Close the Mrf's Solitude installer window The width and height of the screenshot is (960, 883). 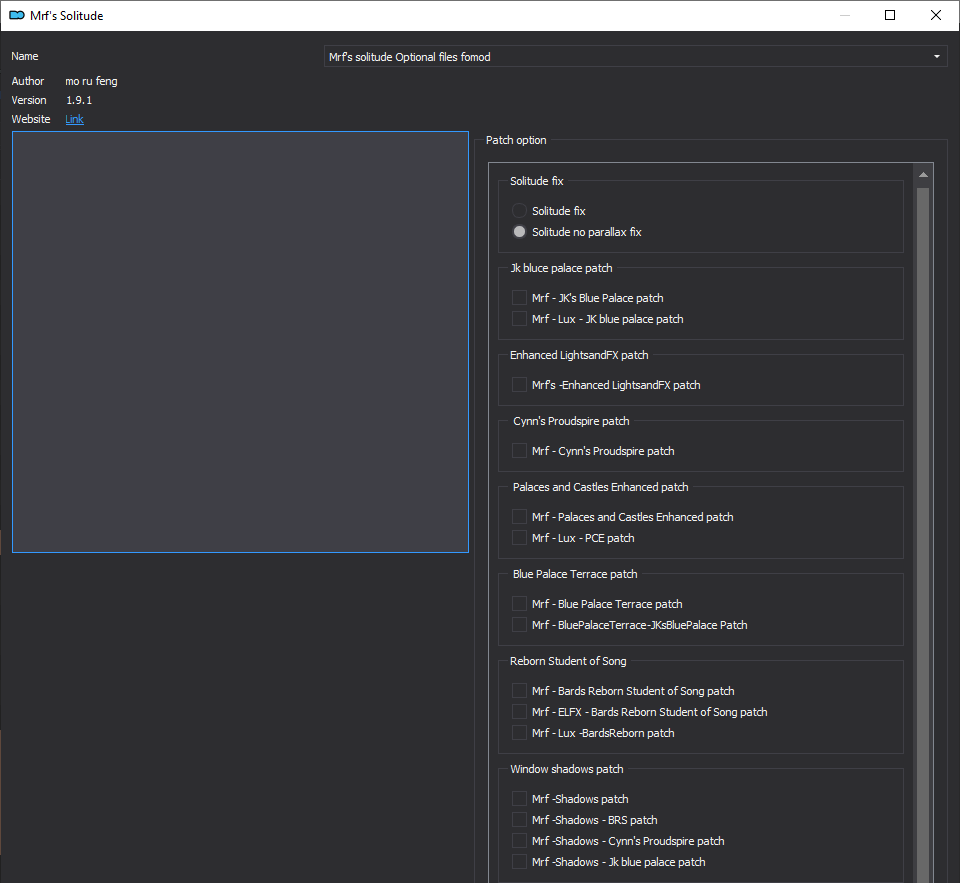pyautogui.click(x=936, y=15)
